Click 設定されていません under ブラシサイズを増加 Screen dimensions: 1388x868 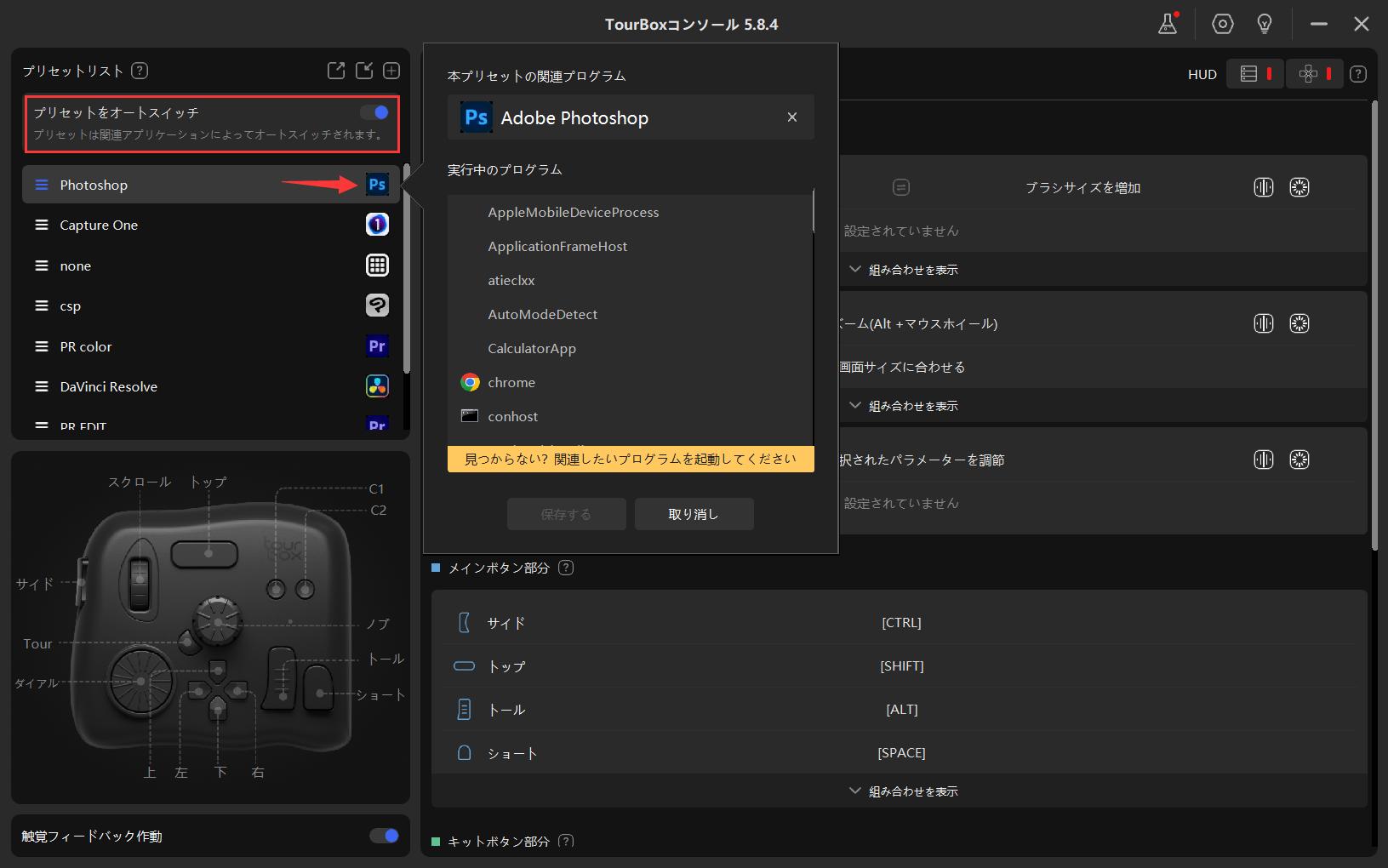coord(901,231)
